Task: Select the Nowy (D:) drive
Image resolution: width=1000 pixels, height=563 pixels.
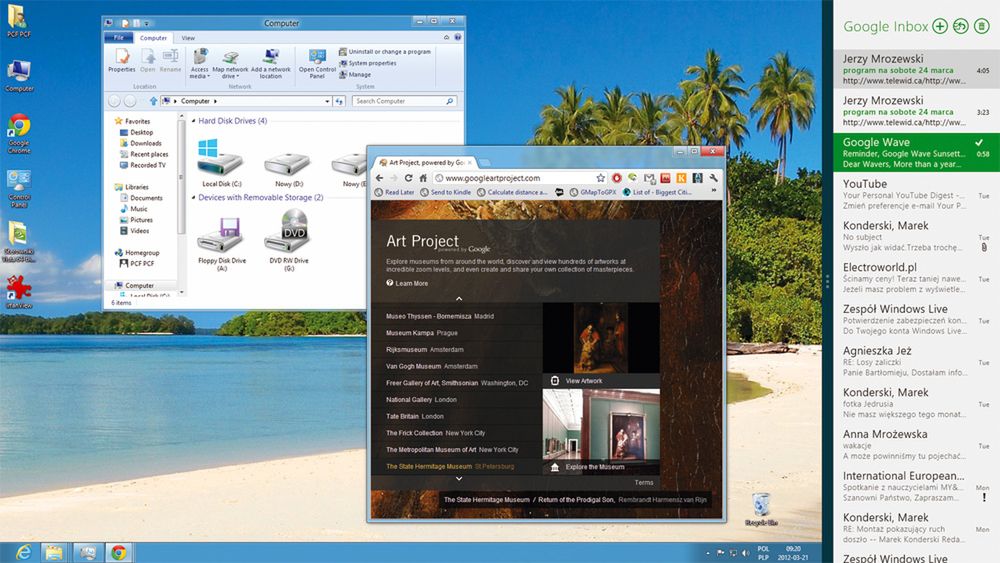Action: (288, 169)
